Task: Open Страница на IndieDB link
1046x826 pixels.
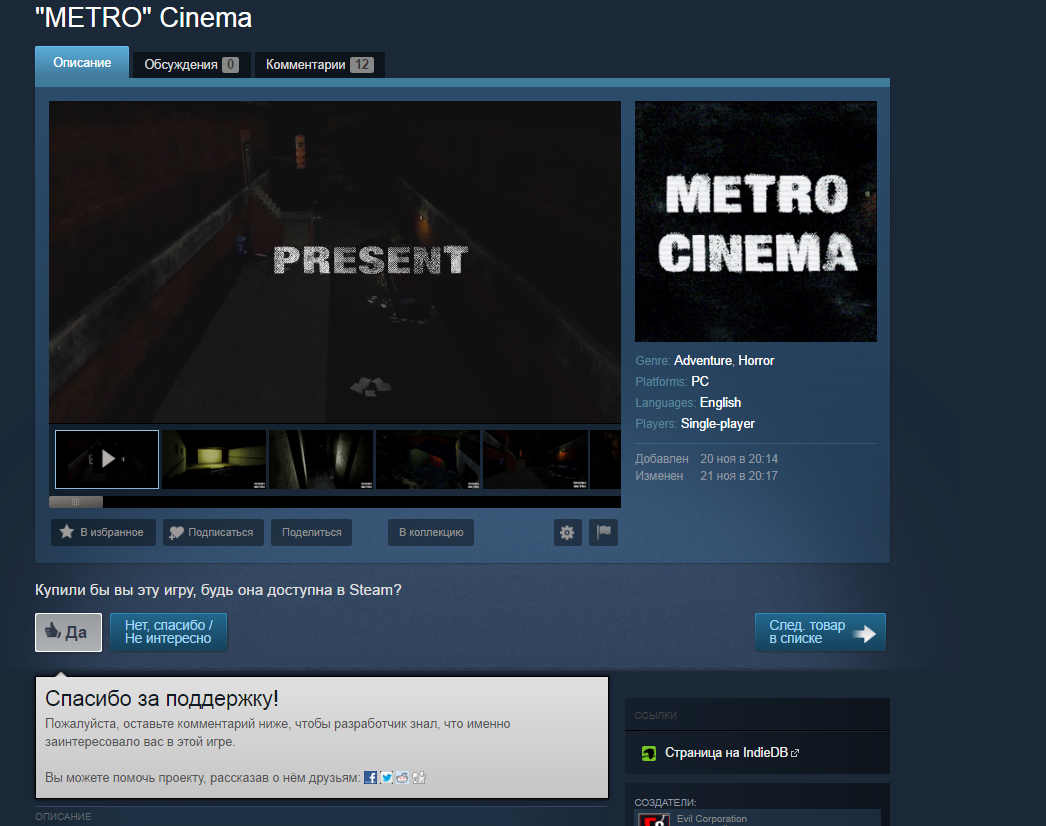Action: (x=732, y=753)
